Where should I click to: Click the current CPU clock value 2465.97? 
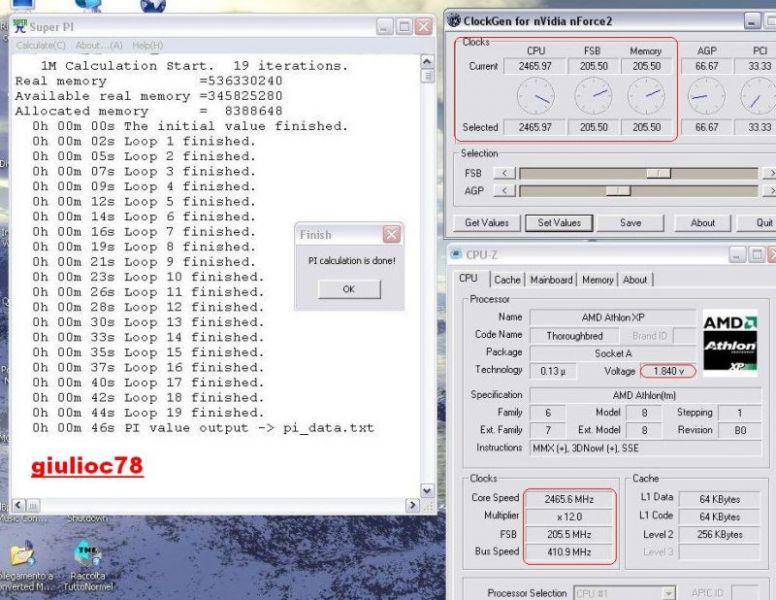534,66
